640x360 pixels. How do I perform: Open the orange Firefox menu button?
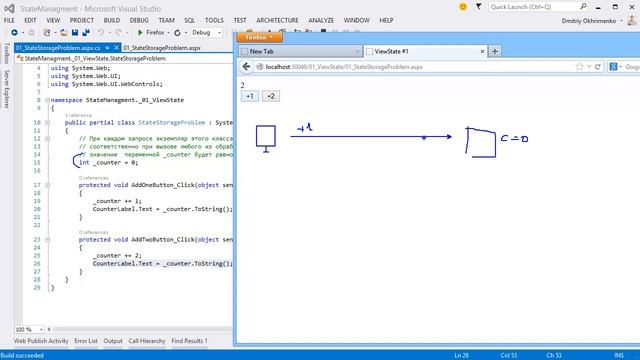[259, 37]
